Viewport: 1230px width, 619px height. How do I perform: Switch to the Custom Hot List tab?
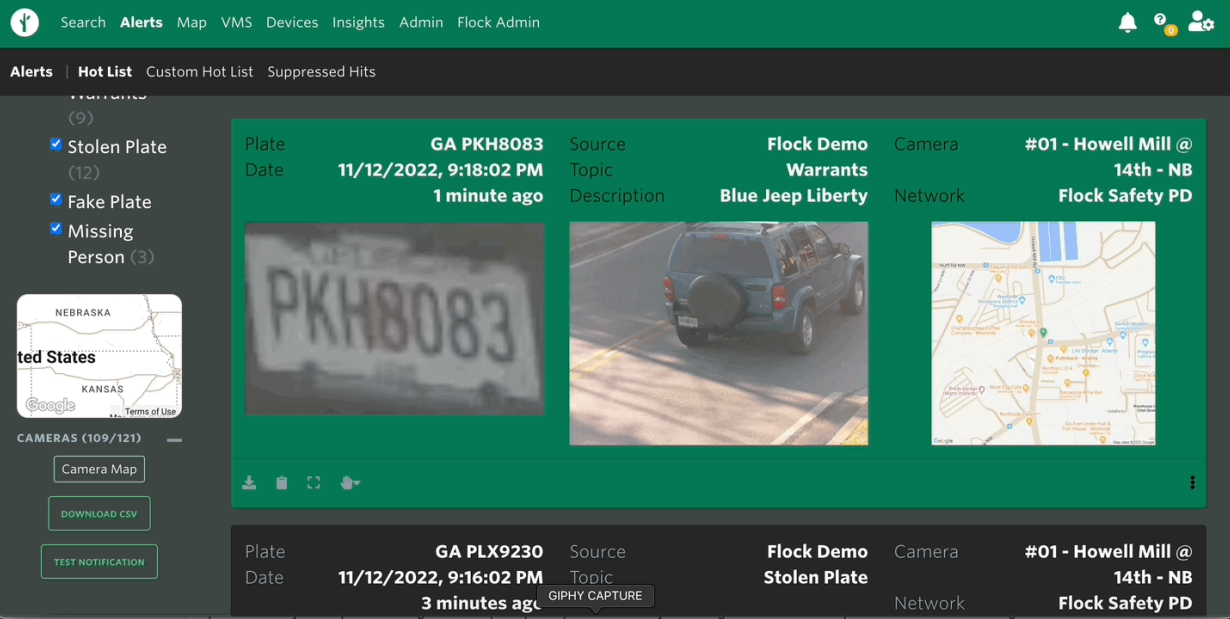(x=199, y=72)
